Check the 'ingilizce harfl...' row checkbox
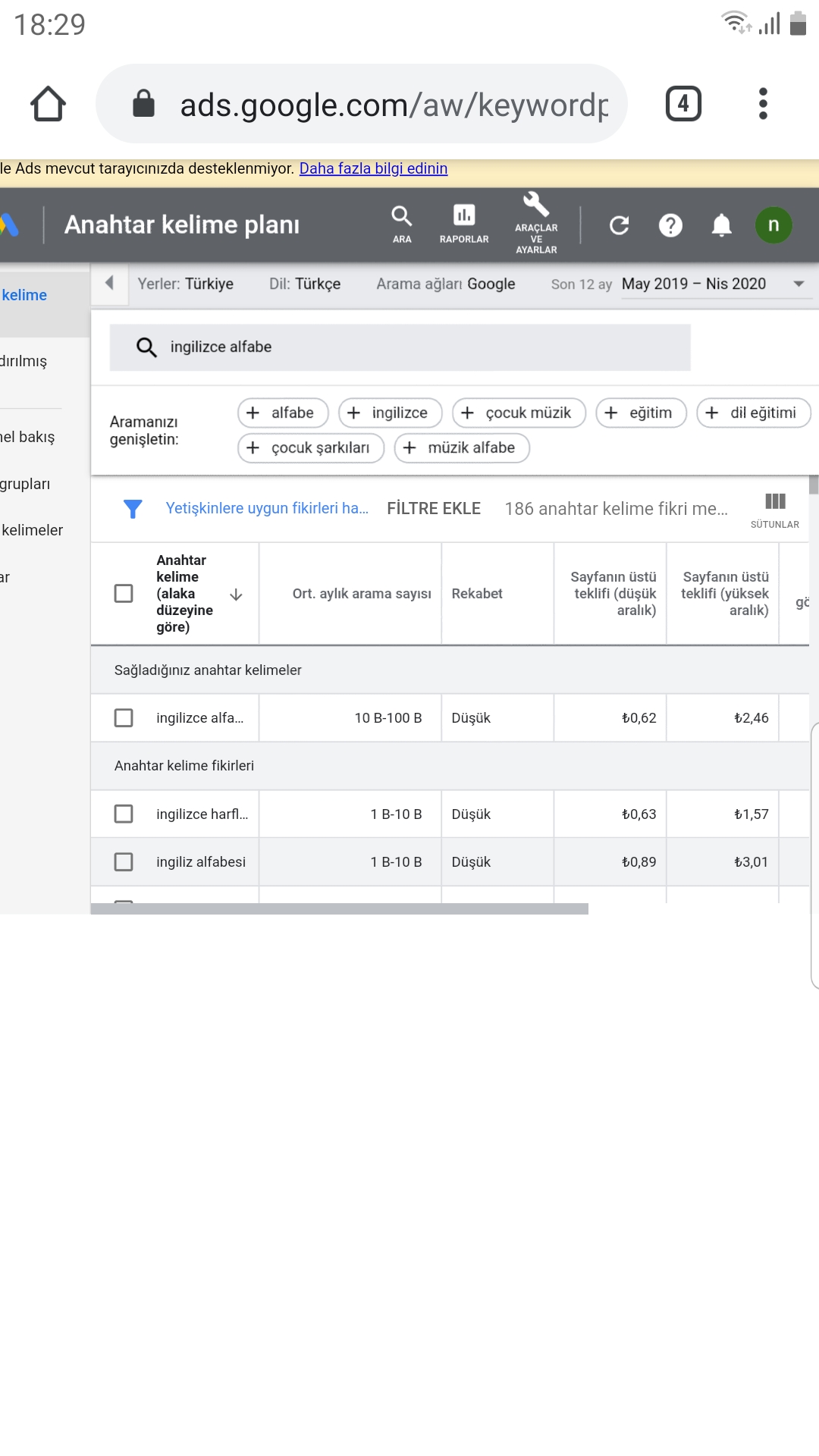This screenshot has height=1456, width=819. 124,814
